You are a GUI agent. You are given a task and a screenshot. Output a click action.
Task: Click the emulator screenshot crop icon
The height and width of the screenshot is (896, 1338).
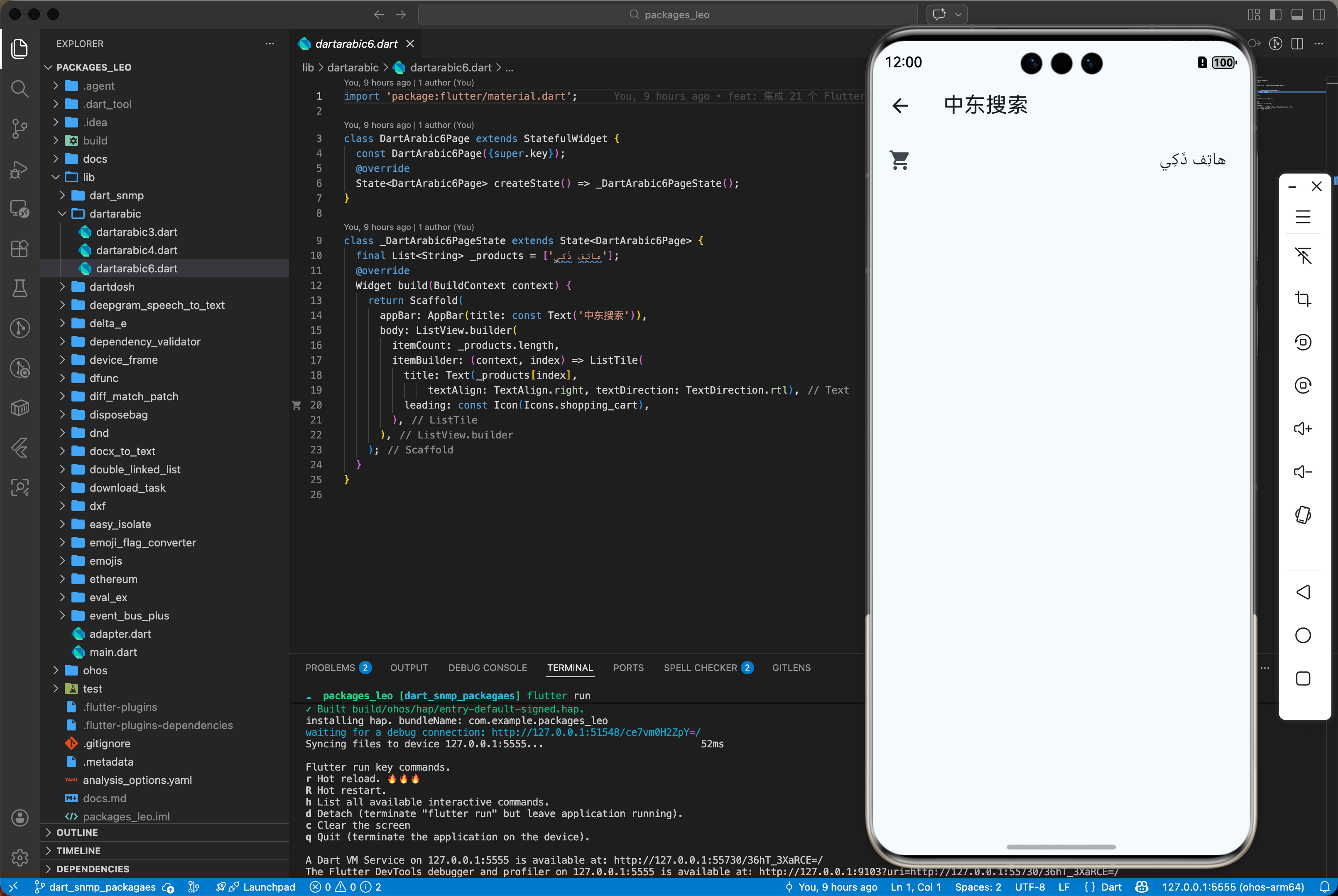pyautogui.click(x=1303, y=299)
